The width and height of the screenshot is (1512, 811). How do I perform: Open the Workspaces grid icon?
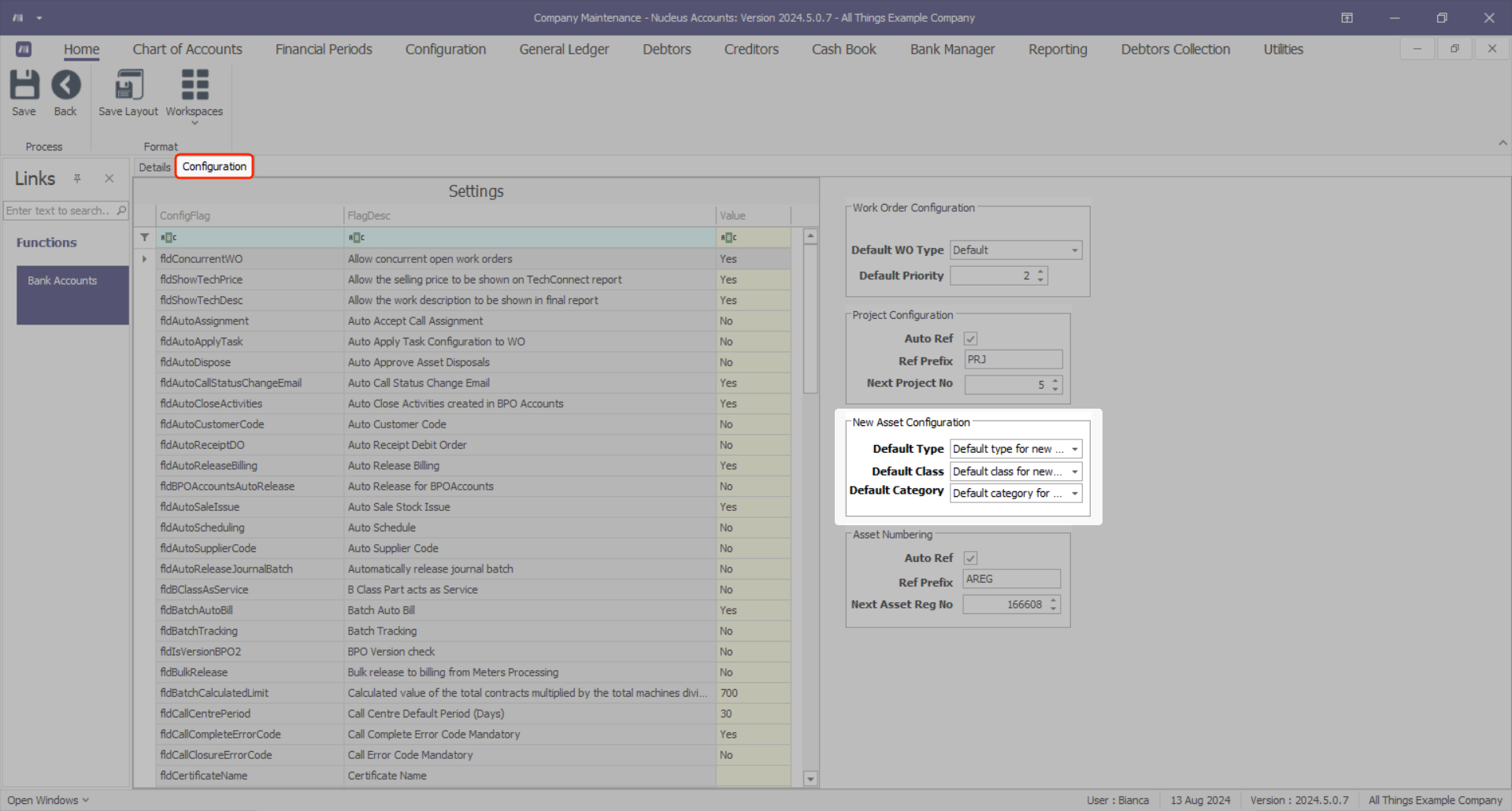195,85
